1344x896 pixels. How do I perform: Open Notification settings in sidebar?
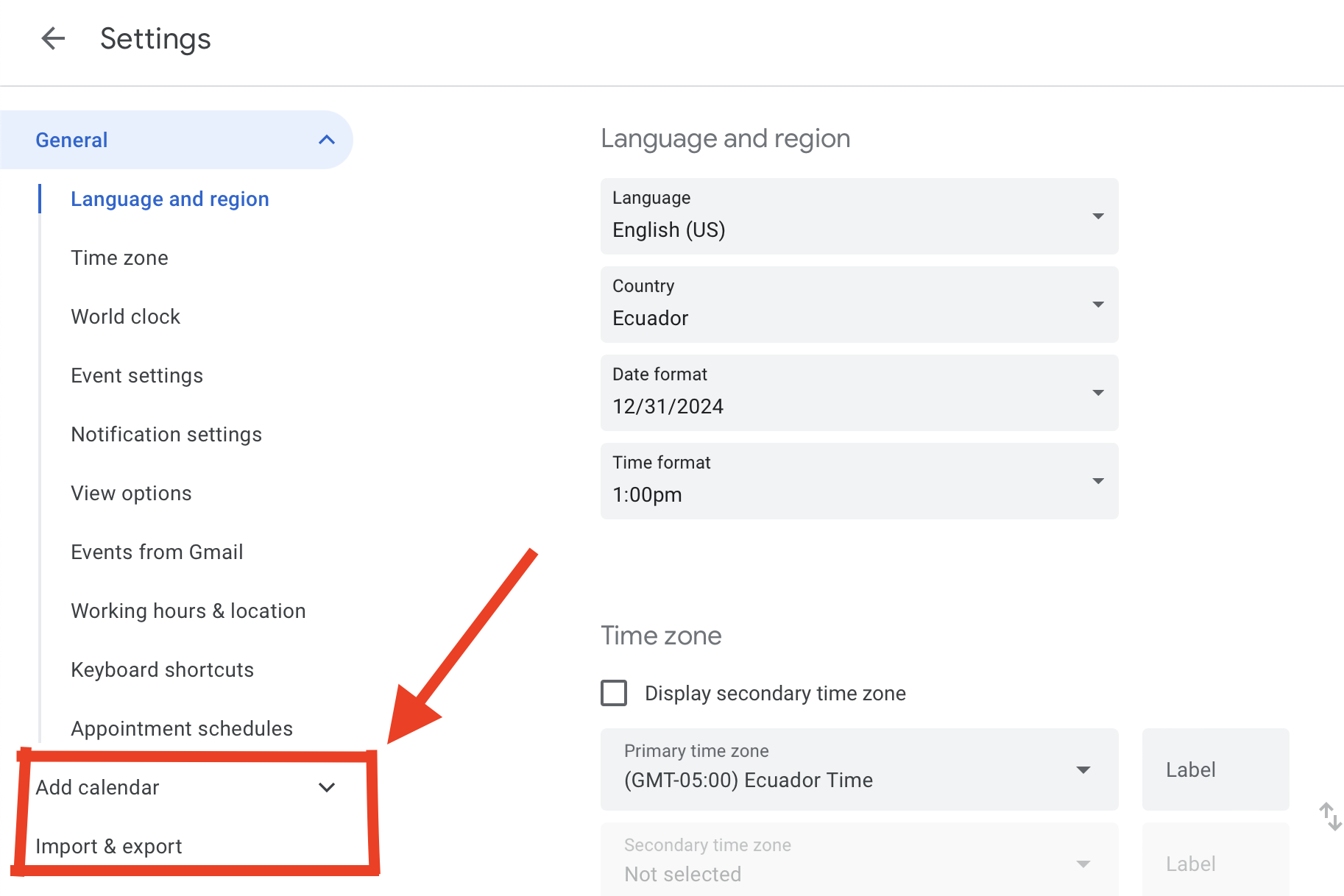166,434
